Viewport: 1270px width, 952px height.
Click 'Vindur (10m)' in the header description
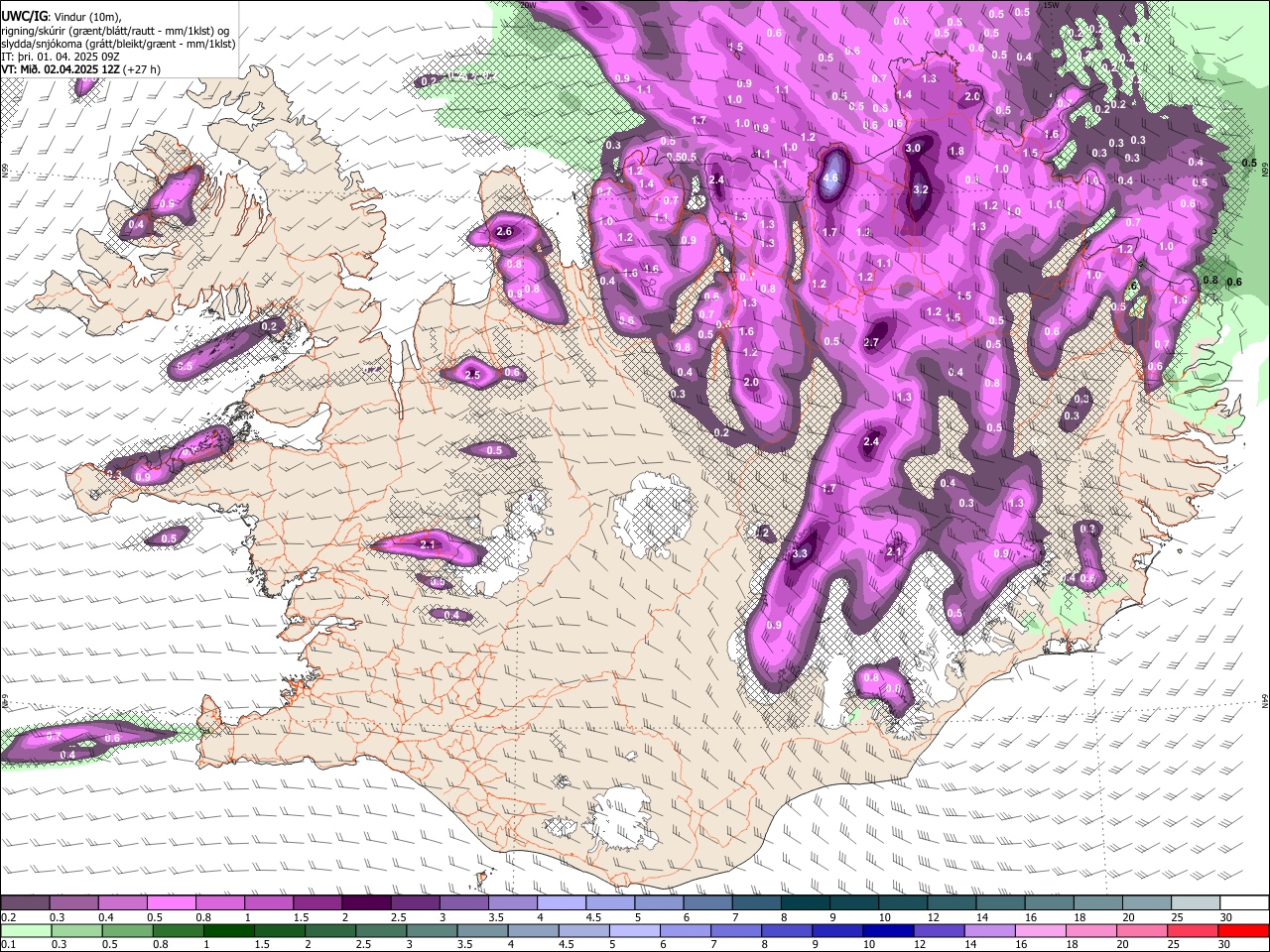(85, 16)
